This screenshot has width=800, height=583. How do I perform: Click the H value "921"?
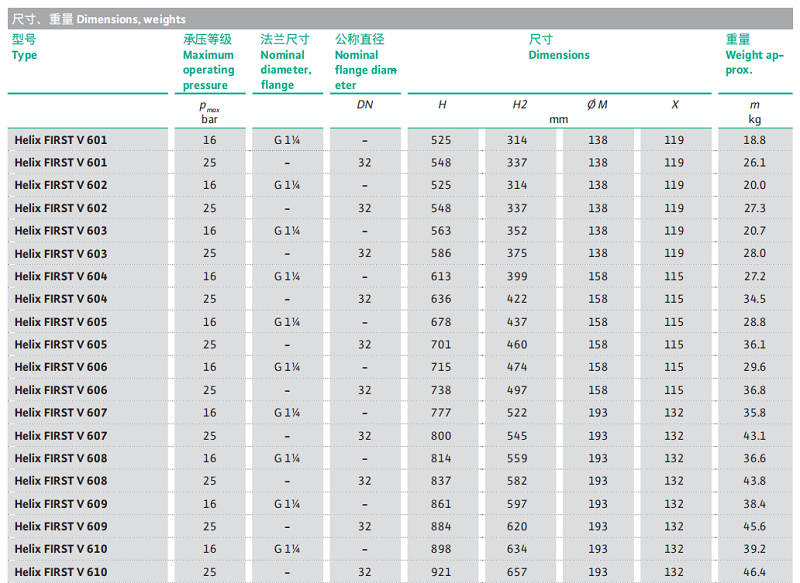point(441,572)
